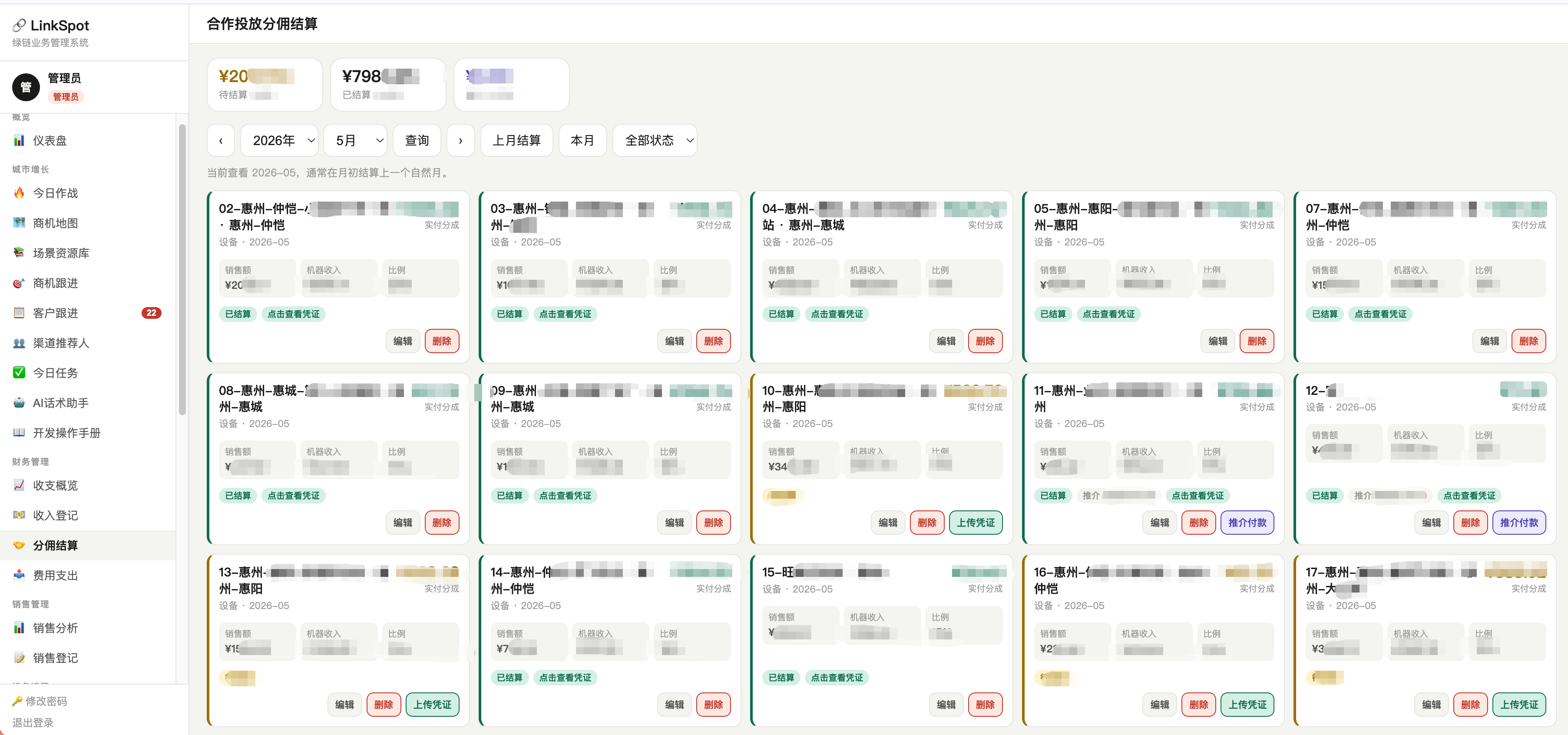Click the outbox icon for 费用支出
The height and width of the screenshot is (735, 1568).
tap(19, 576)
